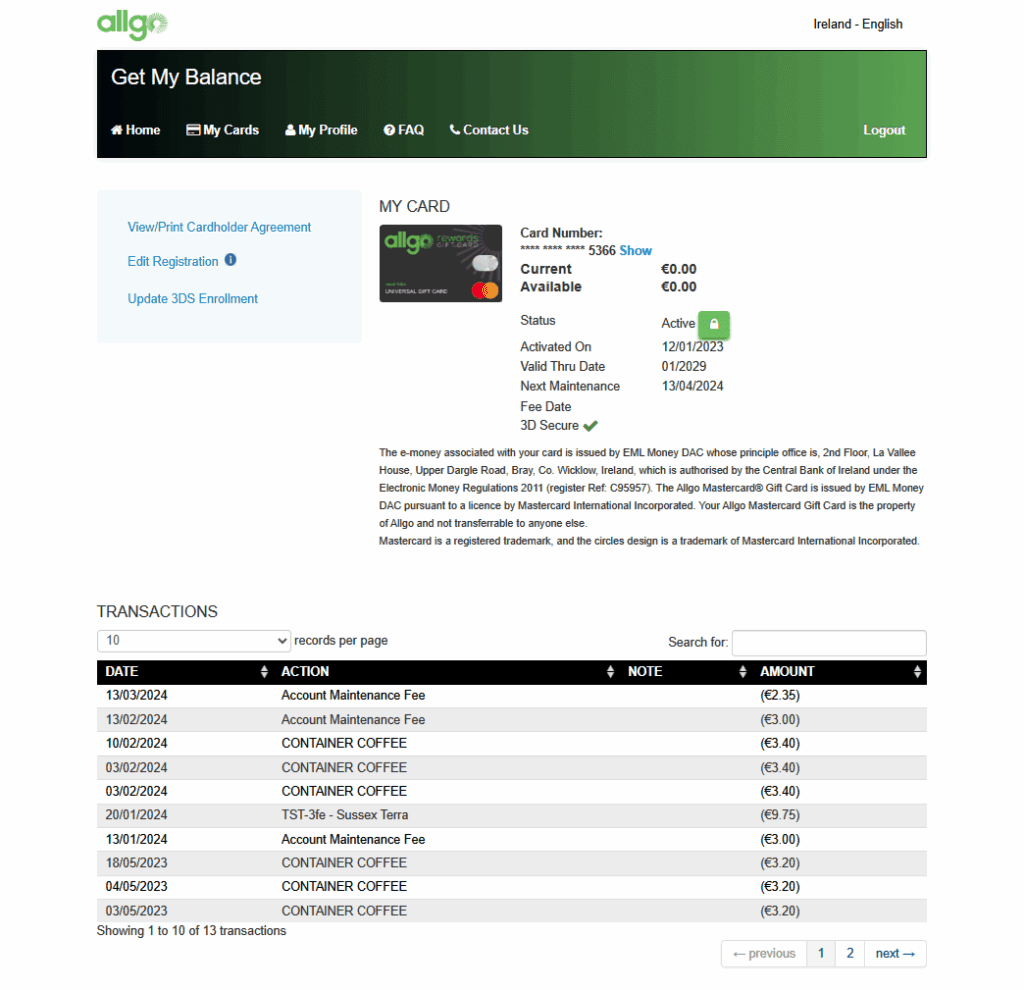Screen dimensions: 1024x990
Task: Sort by Amount column sort arrows
Action: (917, 672)
